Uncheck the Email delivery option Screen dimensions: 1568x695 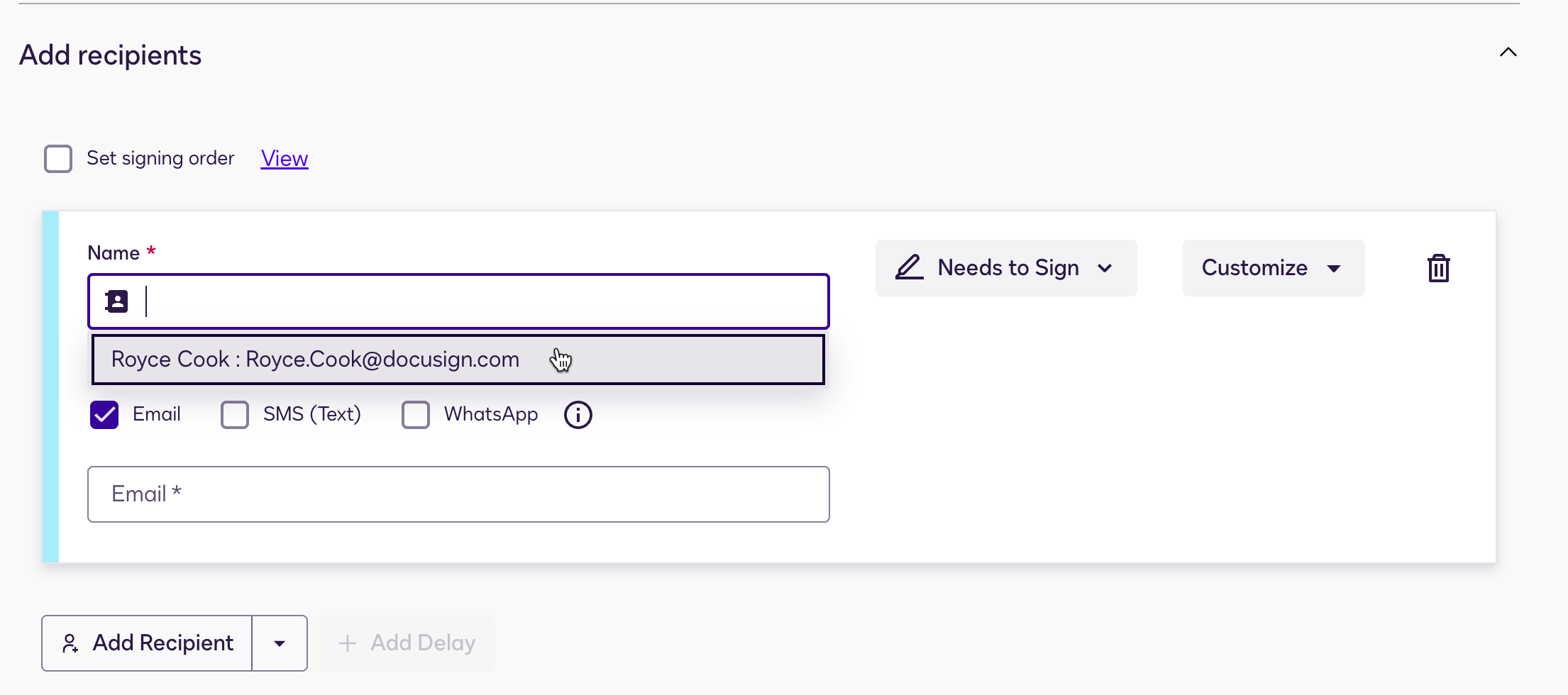[x=104, y=414]
